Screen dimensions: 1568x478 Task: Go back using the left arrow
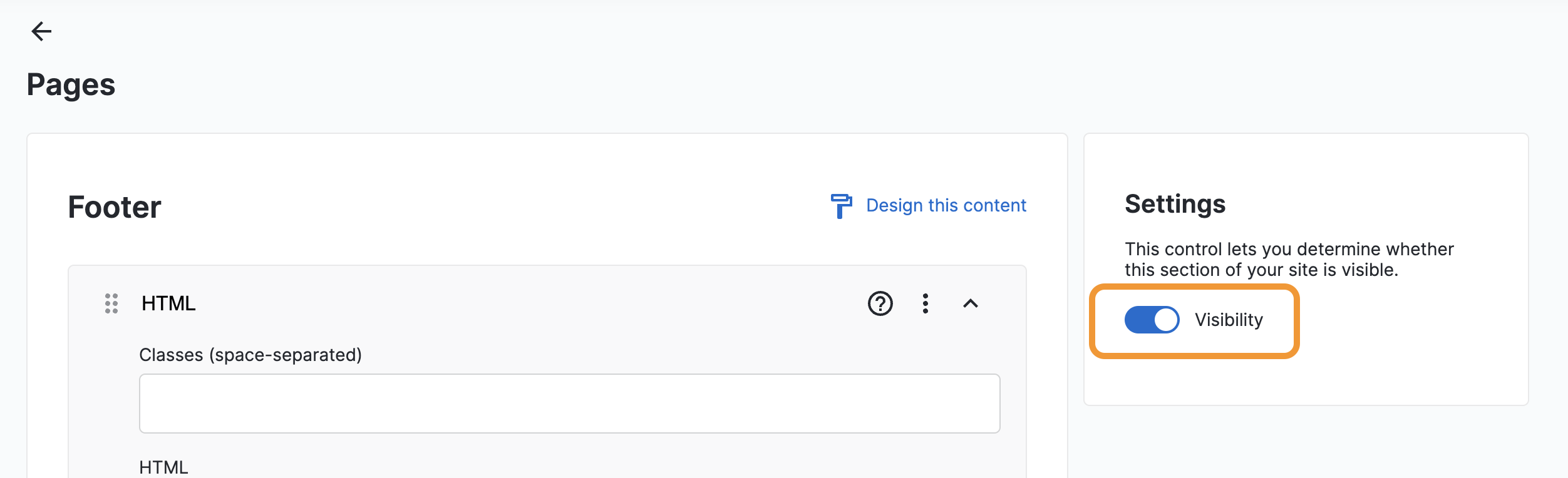pyautogui.click(x=41, y=31)
